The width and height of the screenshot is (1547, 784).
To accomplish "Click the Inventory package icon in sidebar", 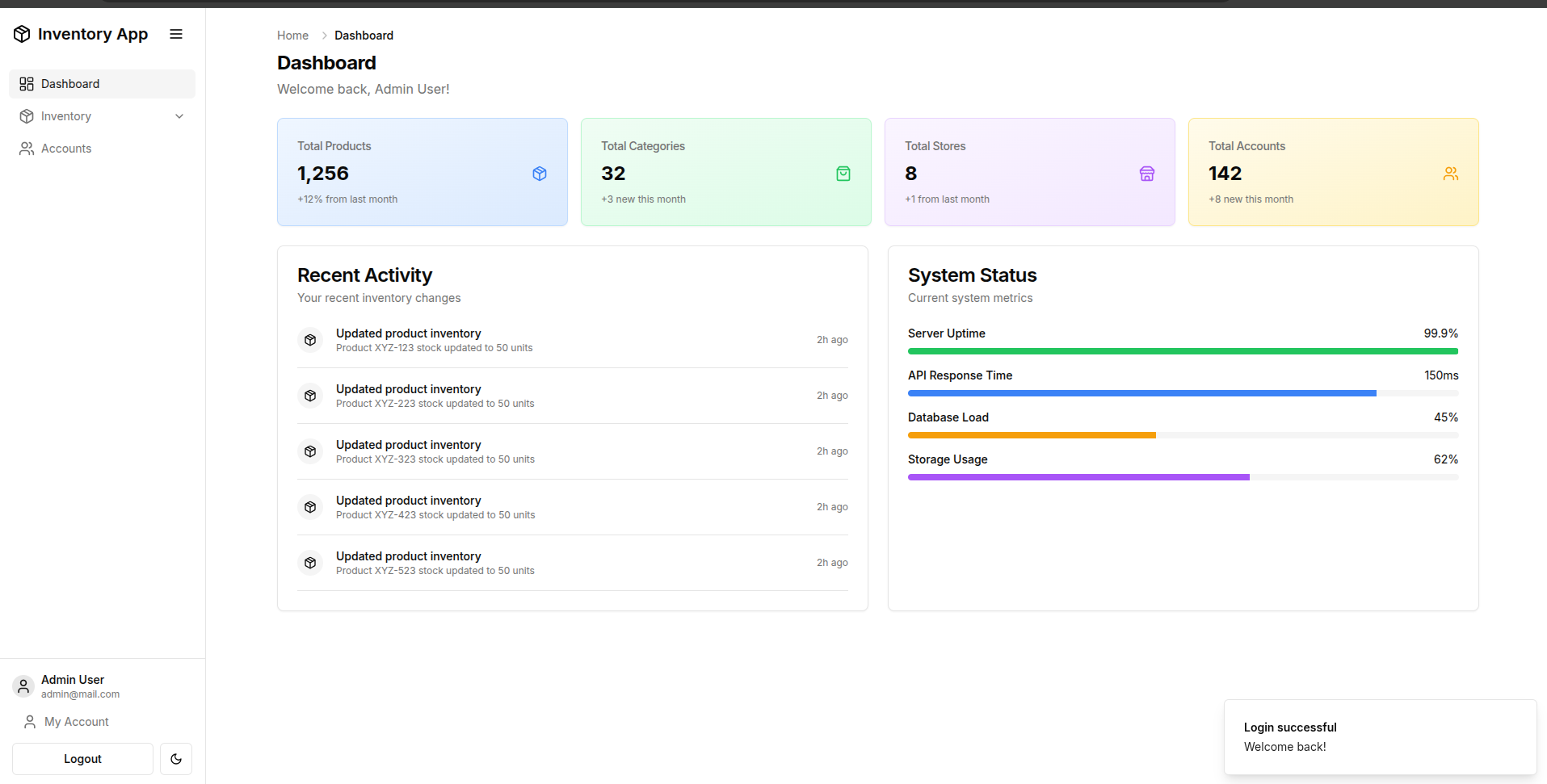I will pyautogui.click(x=27, y=116).
